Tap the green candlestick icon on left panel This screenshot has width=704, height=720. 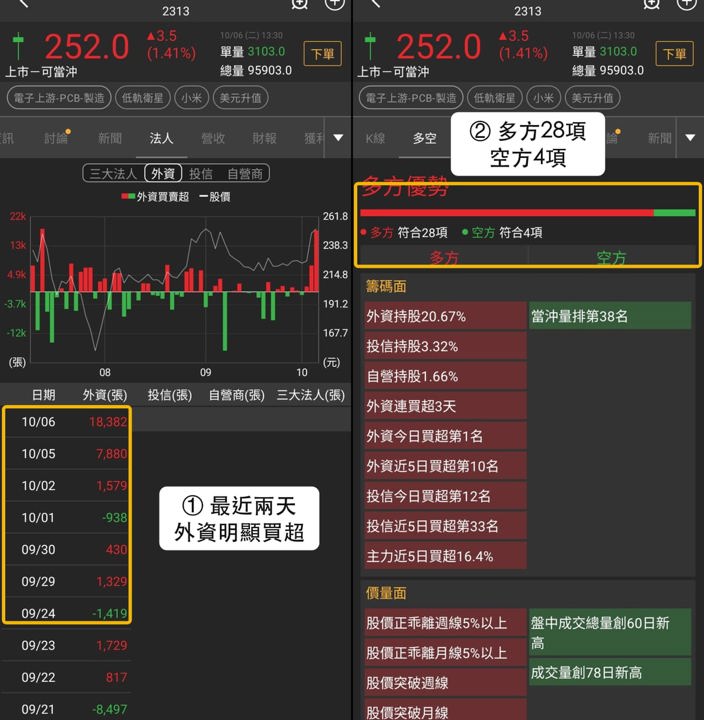pos(18,46)
